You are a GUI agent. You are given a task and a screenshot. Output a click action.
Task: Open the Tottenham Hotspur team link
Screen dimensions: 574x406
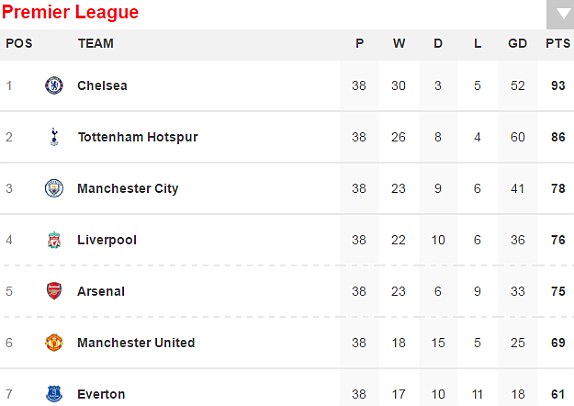pyautogui.click(x=138, y=137)
